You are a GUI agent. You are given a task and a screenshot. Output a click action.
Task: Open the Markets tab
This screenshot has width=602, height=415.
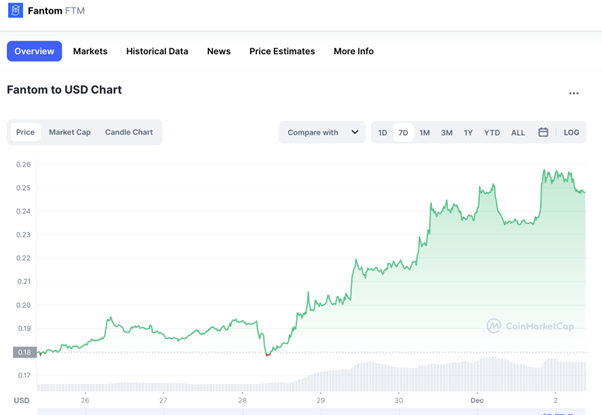point(90,51)
